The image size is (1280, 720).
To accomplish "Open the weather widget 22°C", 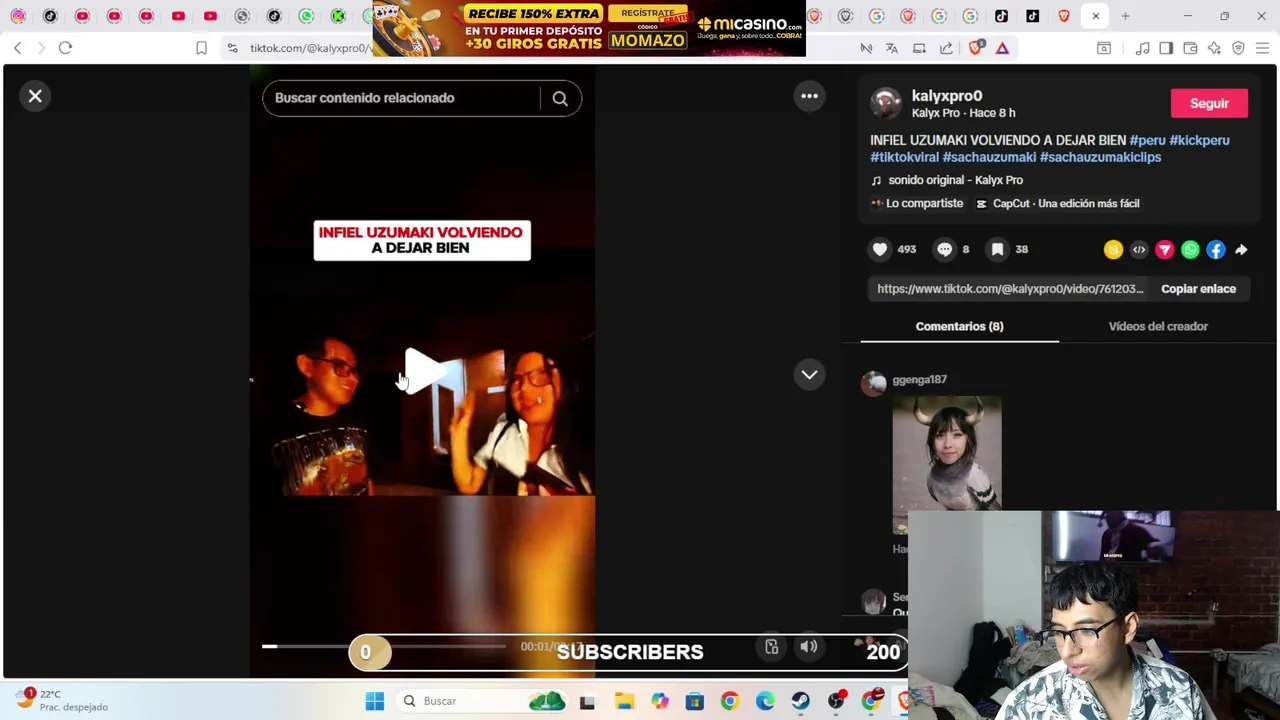I will tap(62, 700).
